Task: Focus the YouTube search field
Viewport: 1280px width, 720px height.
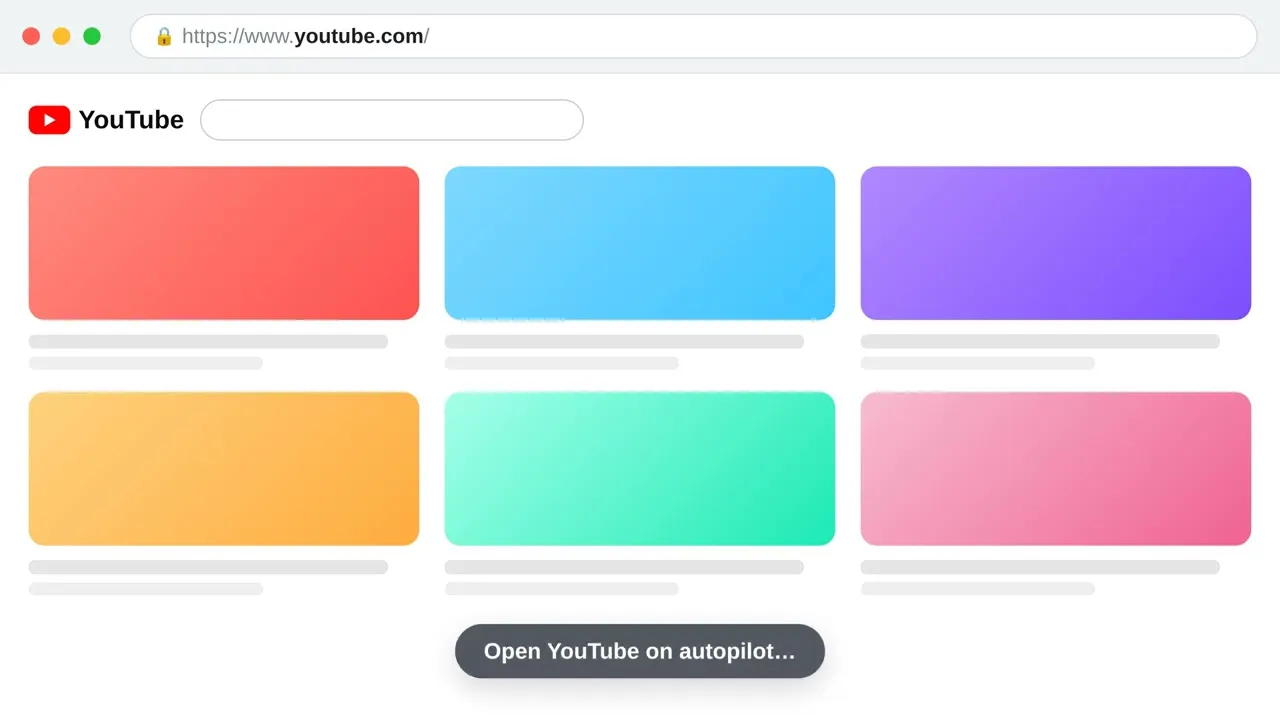Action: point(392,120)
